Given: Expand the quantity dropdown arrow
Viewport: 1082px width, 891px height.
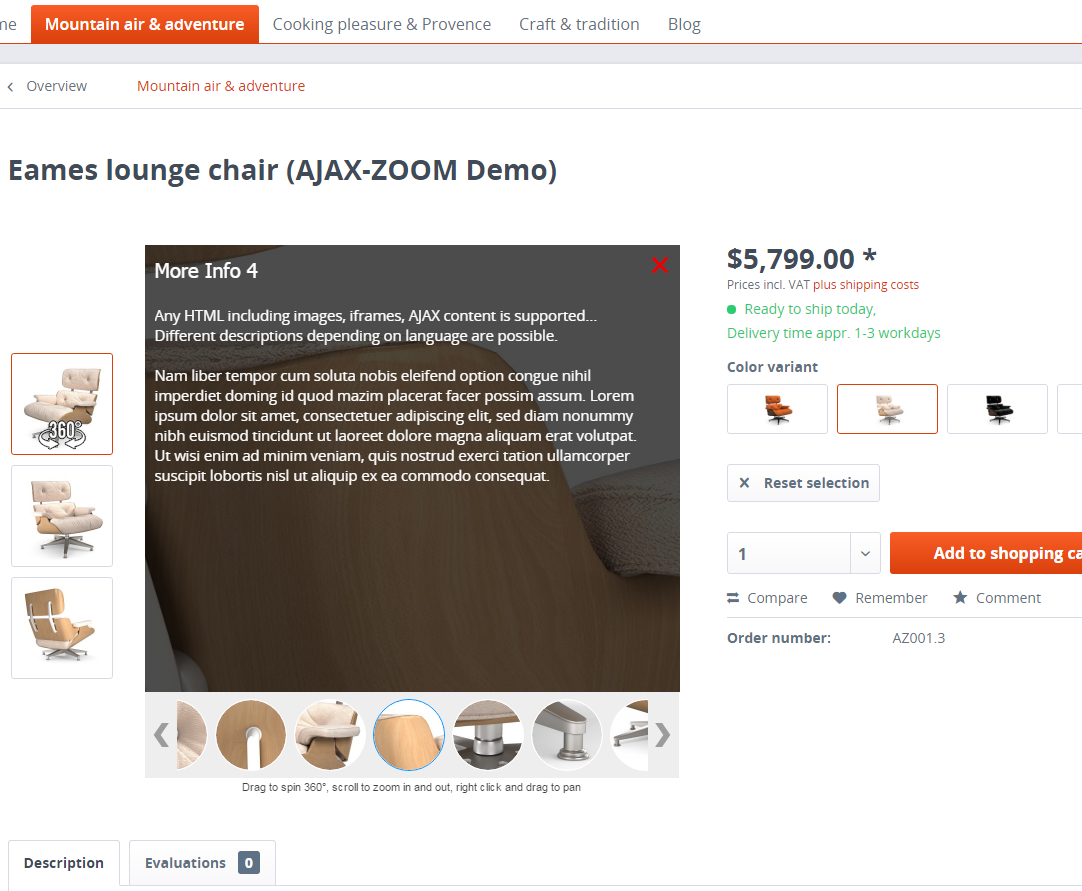Looking at the screenshot, I should [865, 554].
